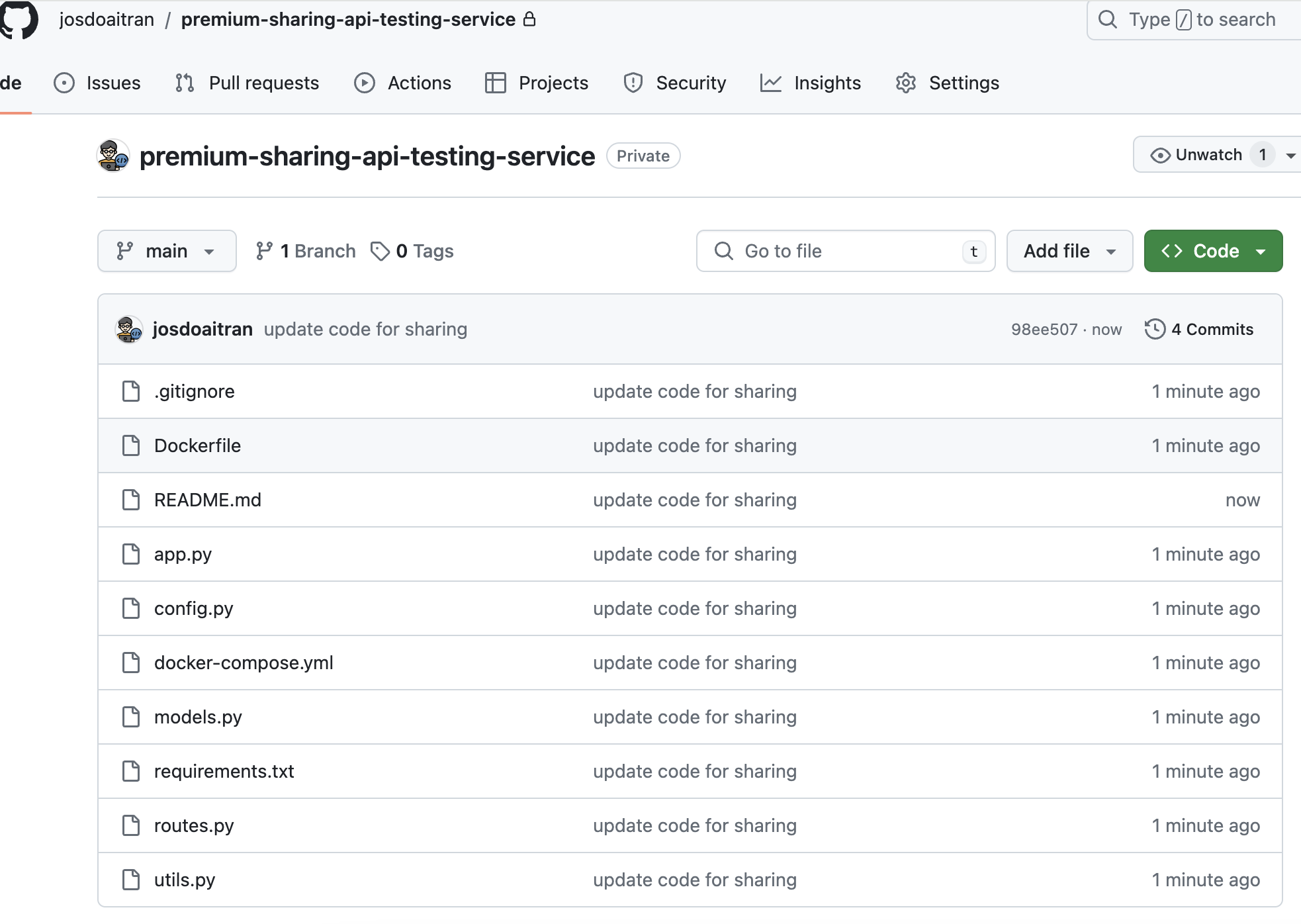Open the docker-compose.yml file

[x=244, y=663]
